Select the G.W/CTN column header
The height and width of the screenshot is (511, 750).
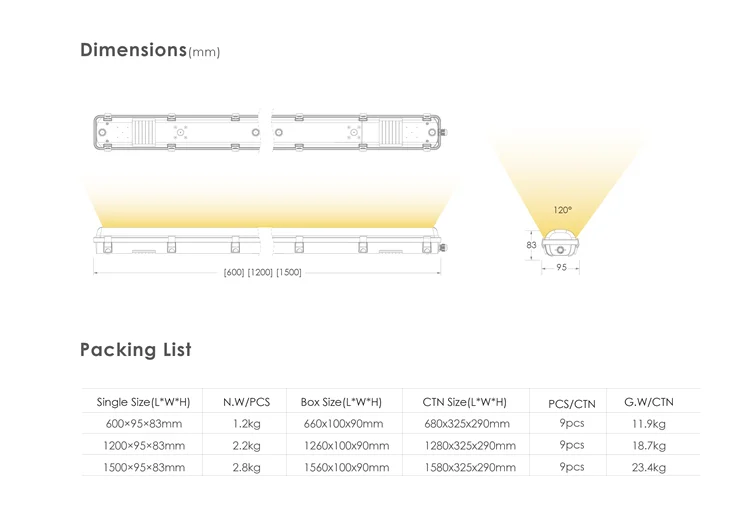648,402
